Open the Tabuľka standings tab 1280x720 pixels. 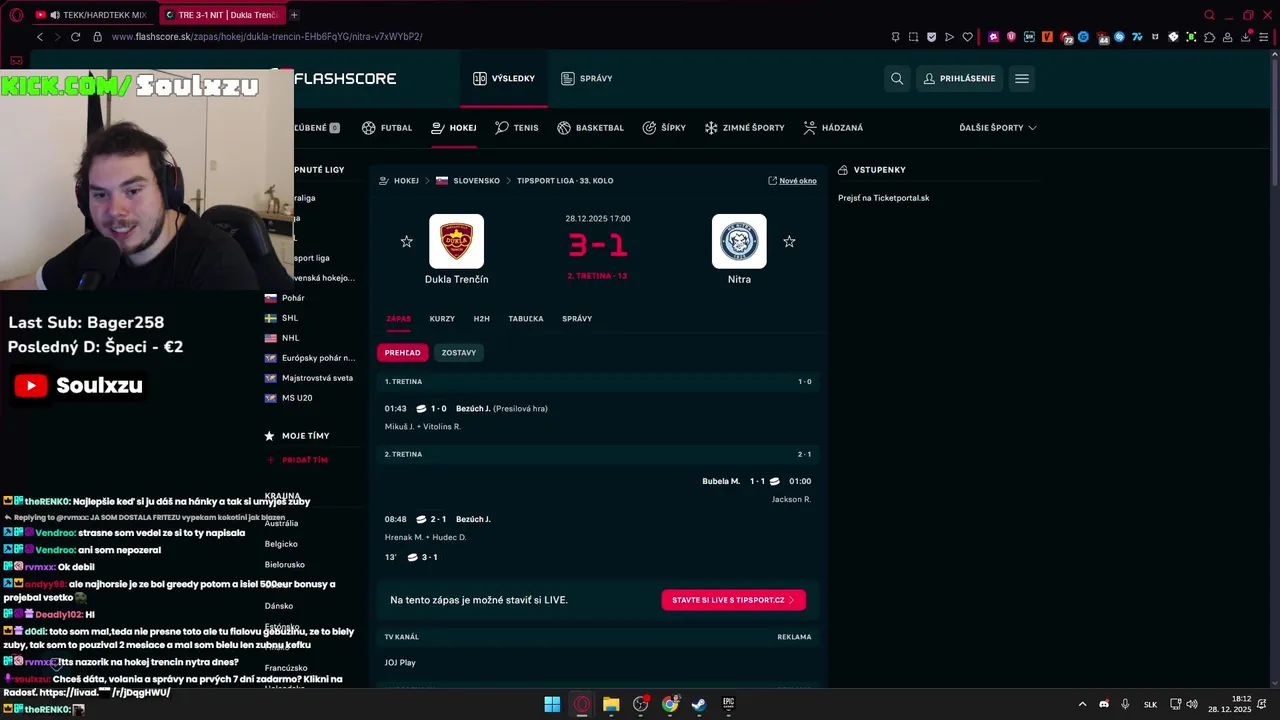526,318
